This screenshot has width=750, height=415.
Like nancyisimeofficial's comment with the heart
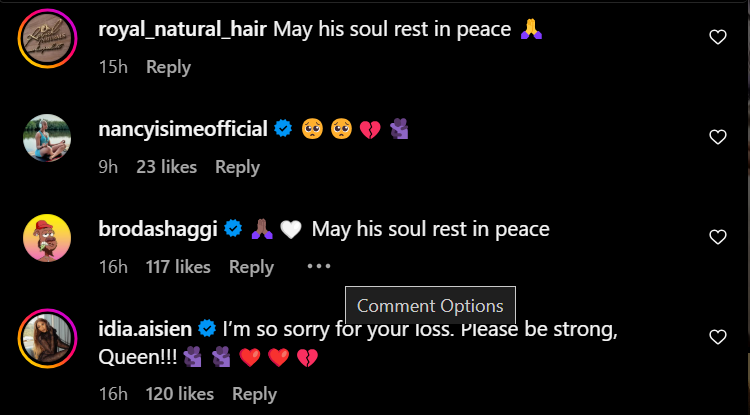(x=717, y=137)
